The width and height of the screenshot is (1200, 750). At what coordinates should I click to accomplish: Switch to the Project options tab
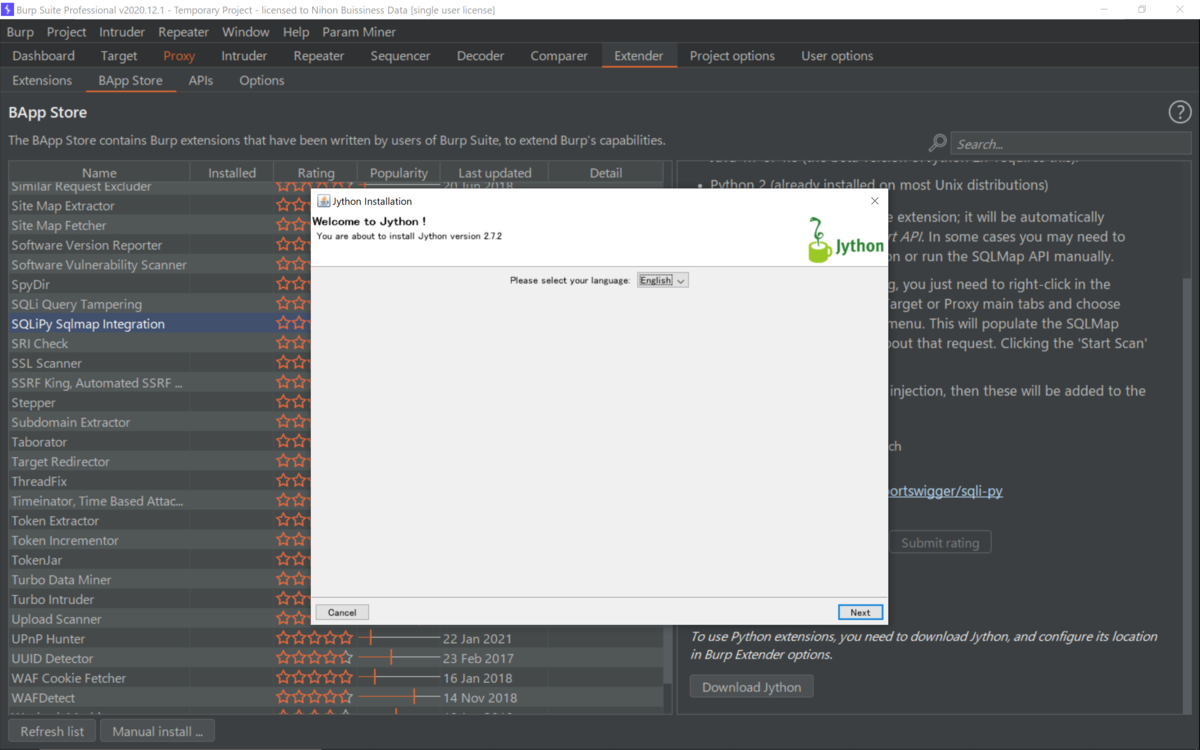pyautogui.click(x=732, y=56)
